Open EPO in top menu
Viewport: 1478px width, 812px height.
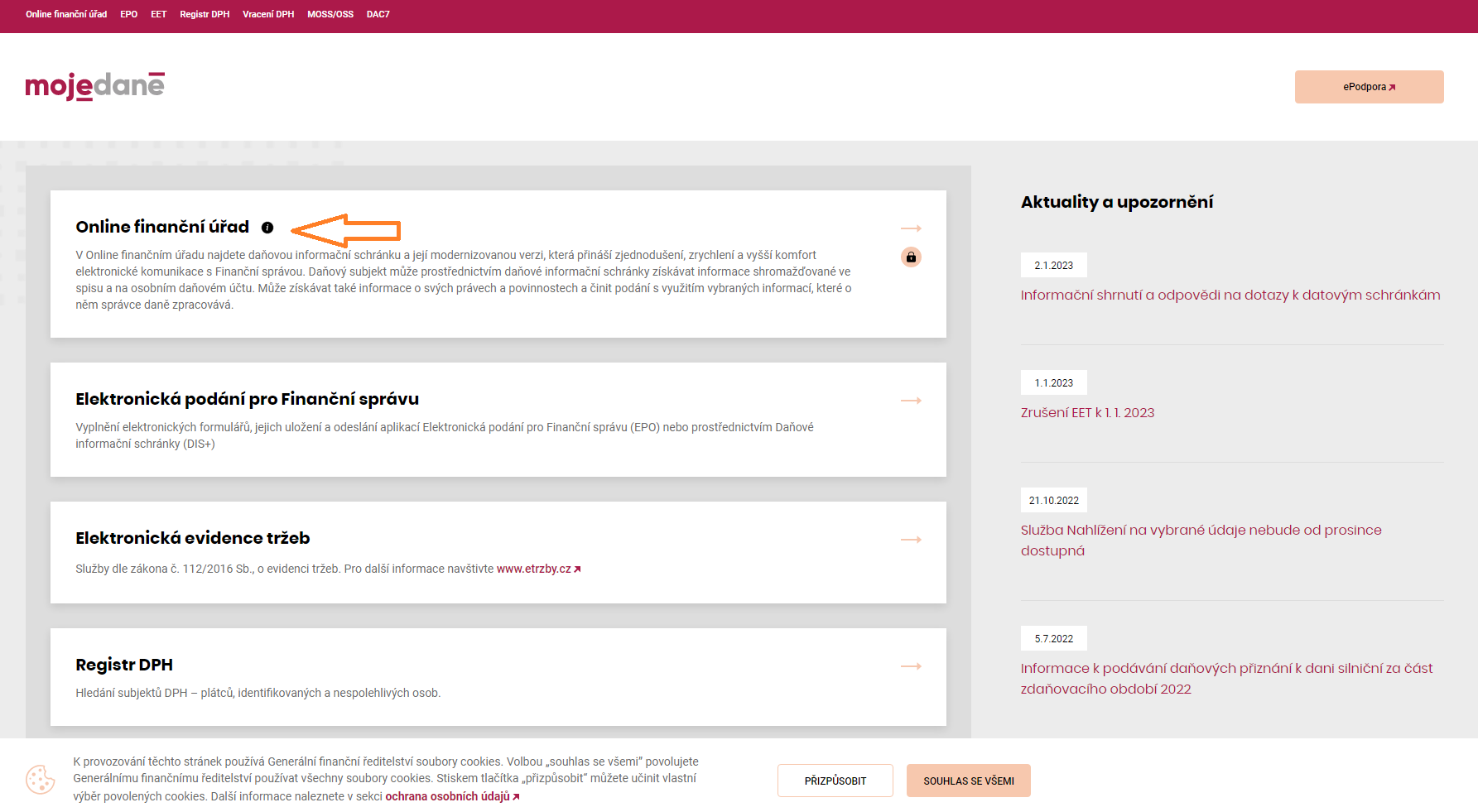pos(128,14)
